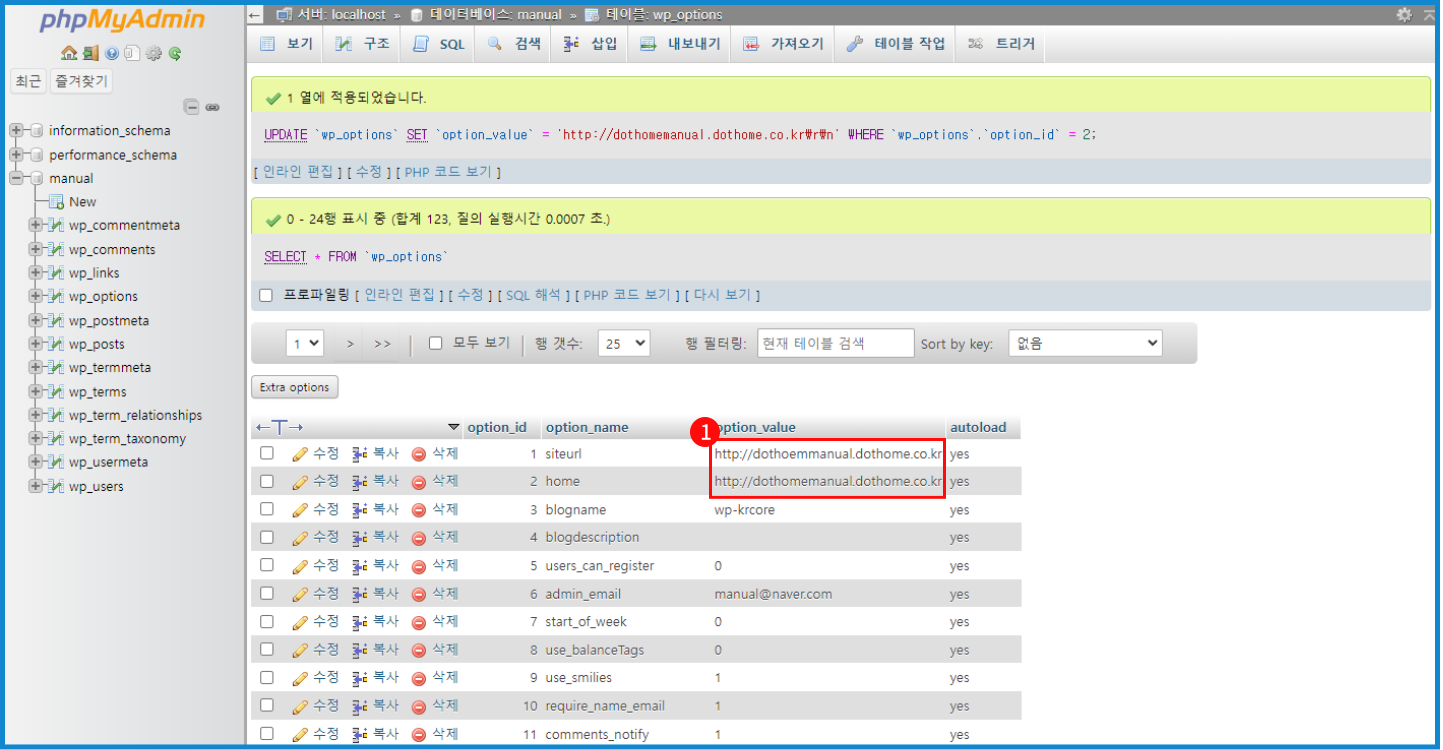Tick the 모두 보기 checkbox
This screenshot has width=1443, height=750.
435,343
